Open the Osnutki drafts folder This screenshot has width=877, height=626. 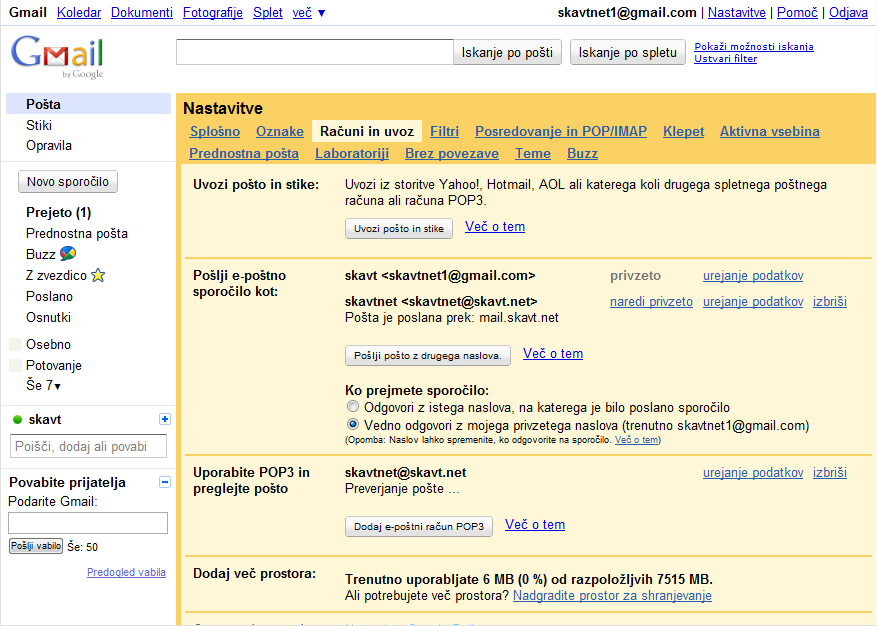[48, 317]
